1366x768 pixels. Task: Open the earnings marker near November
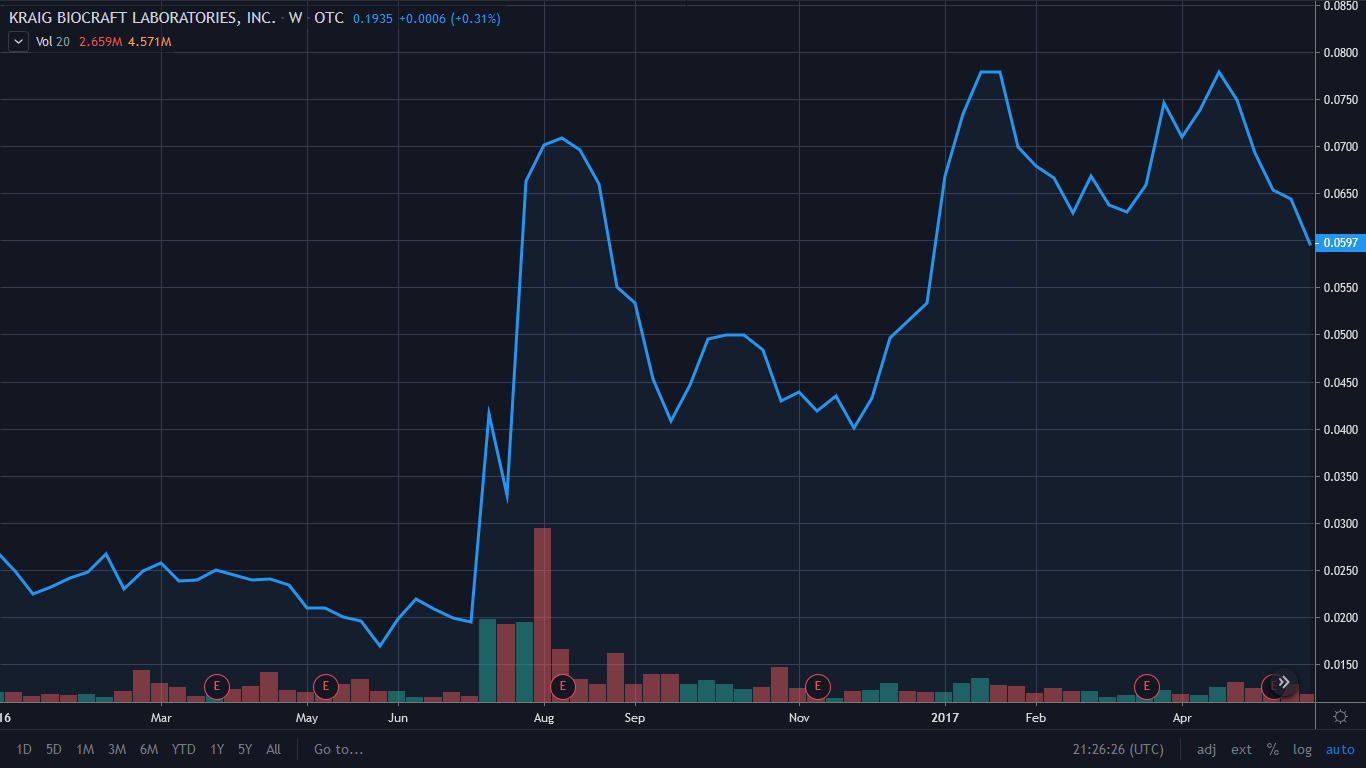pos(818,686)
